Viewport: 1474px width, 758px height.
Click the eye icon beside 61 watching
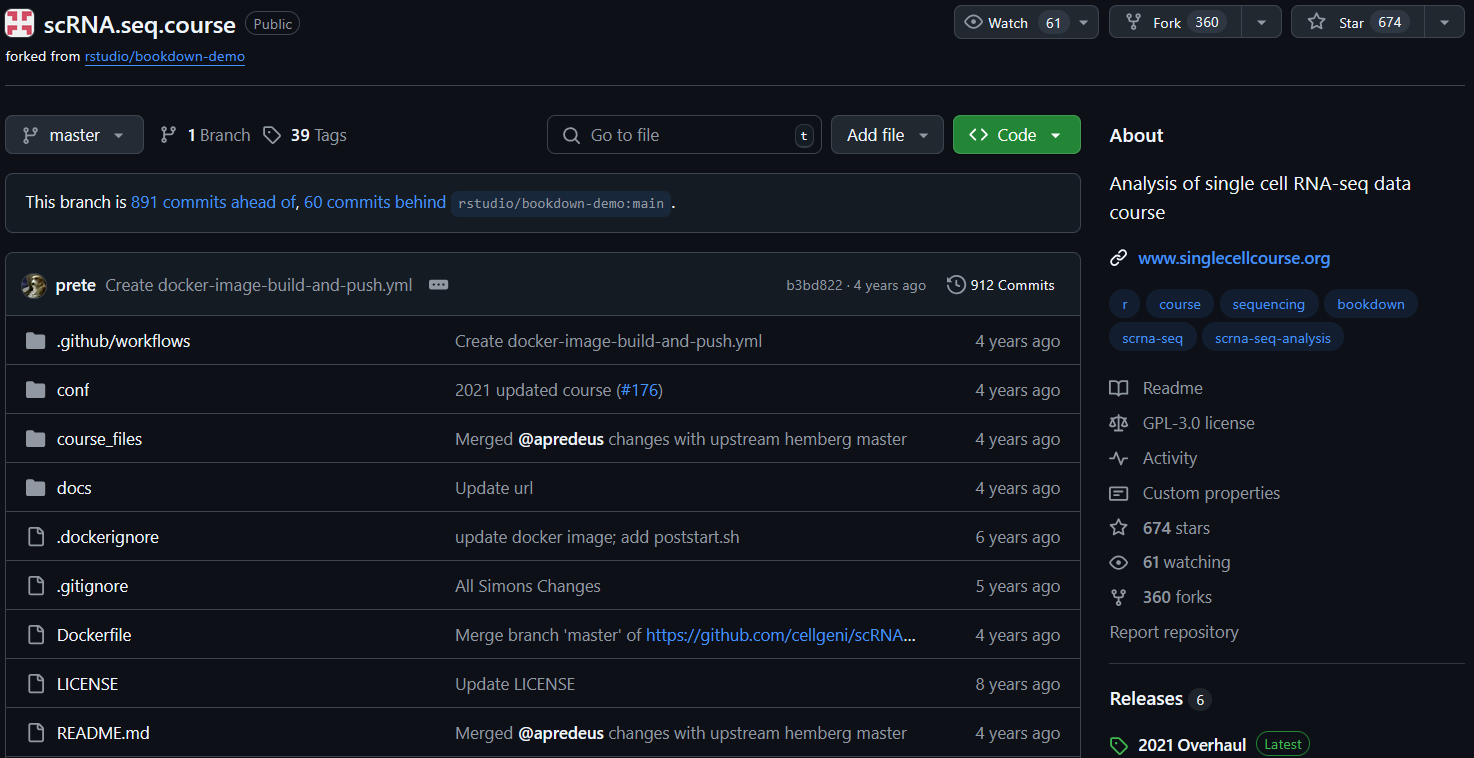pyautogui.click(x=1119, y=562)
